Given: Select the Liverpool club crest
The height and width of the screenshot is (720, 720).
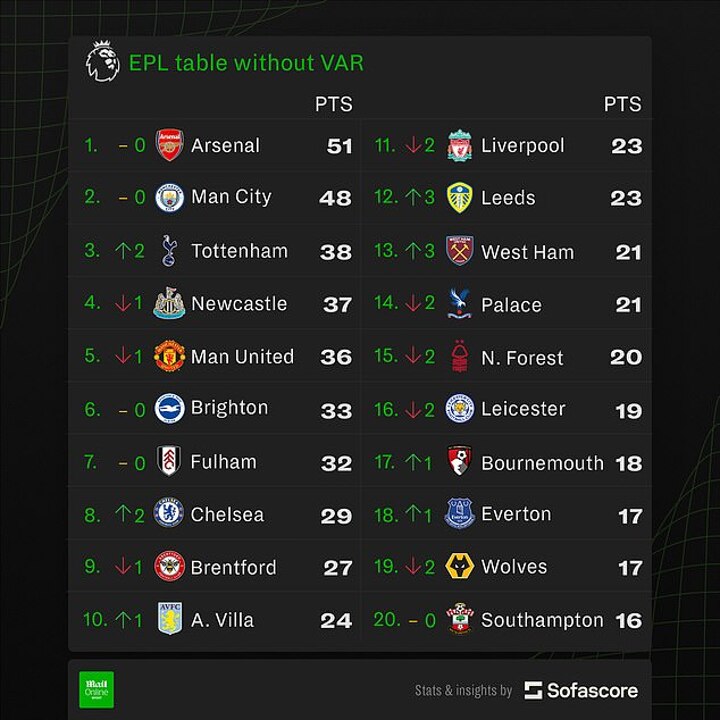Looking at the screenshot, I should (x=459, y=146).
